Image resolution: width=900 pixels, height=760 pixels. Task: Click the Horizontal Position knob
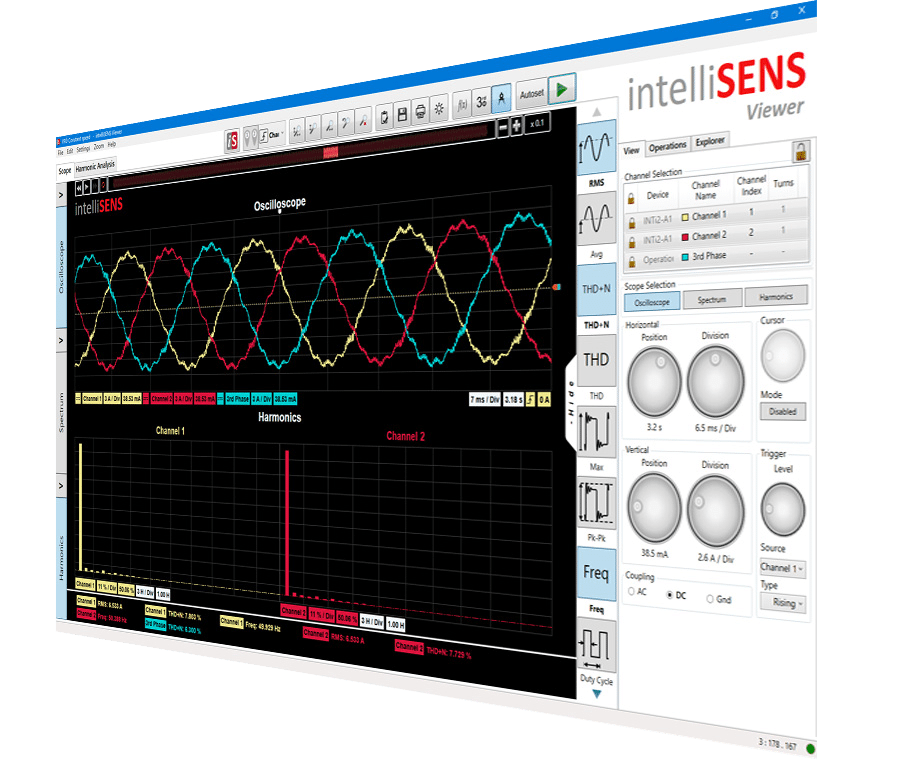point(654,381)
